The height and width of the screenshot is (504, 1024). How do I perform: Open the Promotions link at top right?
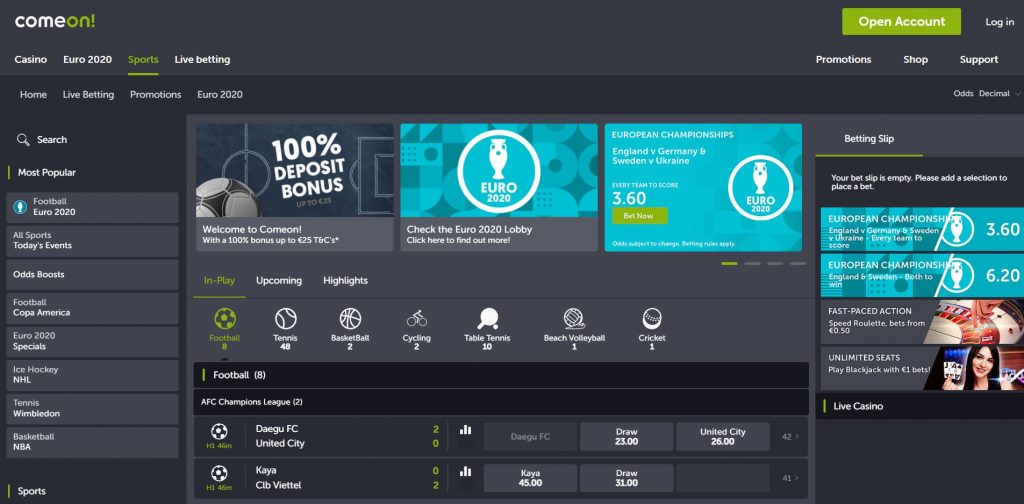[x=843, y=59]
